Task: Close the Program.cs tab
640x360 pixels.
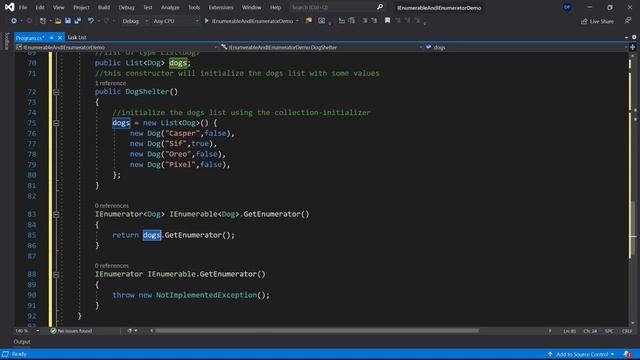Action: pos(60,38)
